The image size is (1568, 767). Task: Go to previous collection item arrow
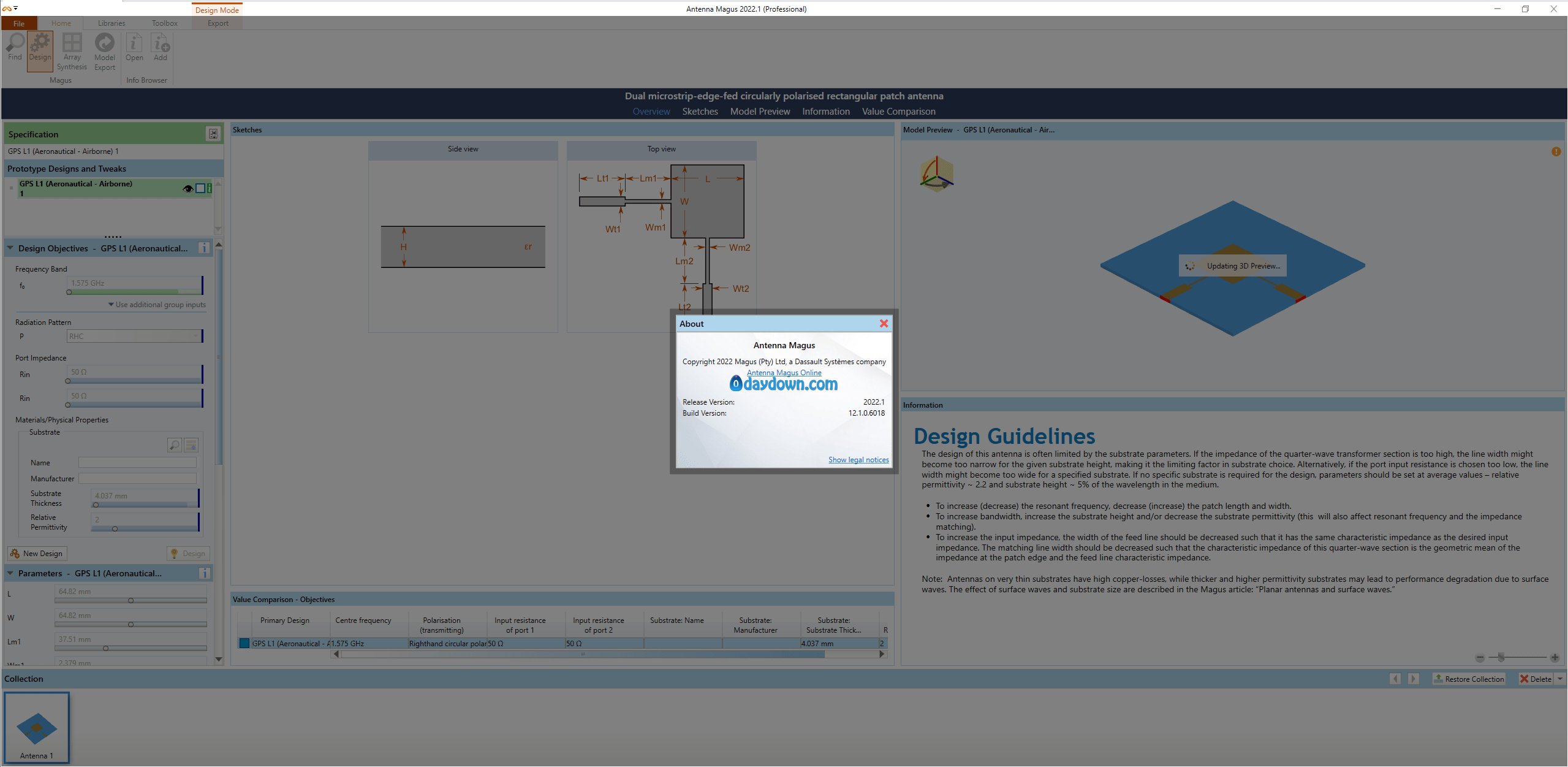tap(1395, 679)
